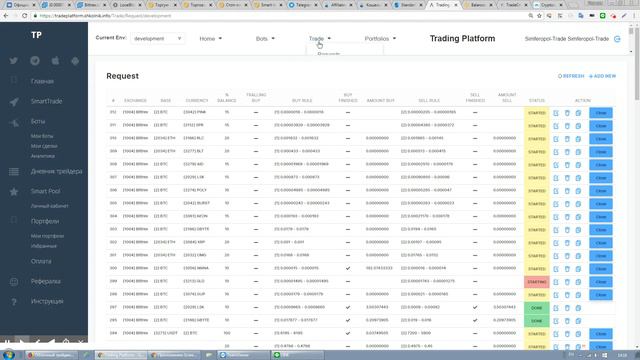The width and height of the screenshot is (640, 360).
Task: Click the DONE status of row 297
Action: coord(537,308)
